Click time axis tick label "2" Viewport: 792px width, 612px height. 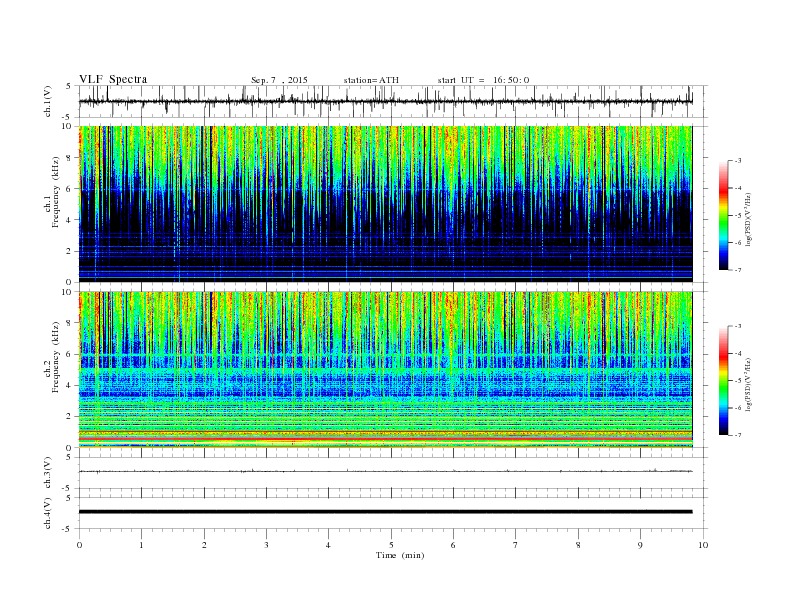click(204, 545)
